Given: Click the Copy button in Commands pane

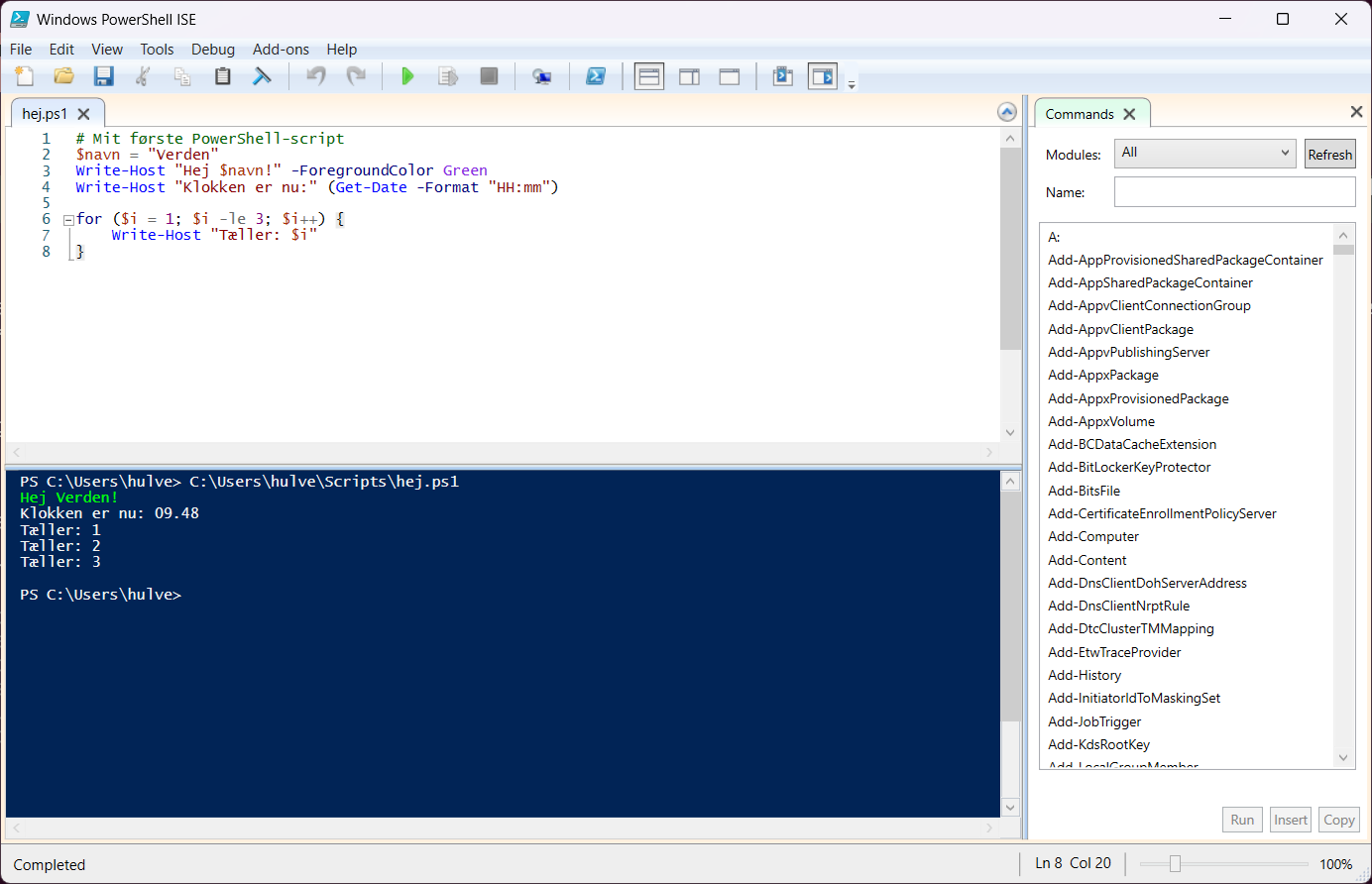Looking at the screenshot, I should (x=1338, y=820).
